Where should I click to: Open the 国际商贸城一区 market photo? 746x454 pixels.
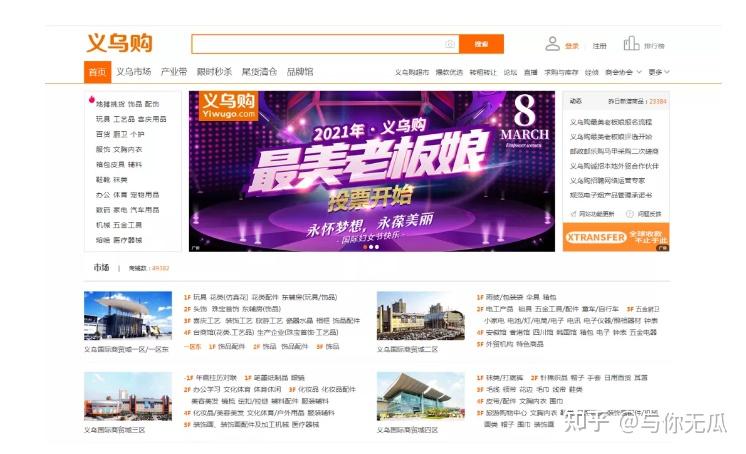(x=128, y=316)
